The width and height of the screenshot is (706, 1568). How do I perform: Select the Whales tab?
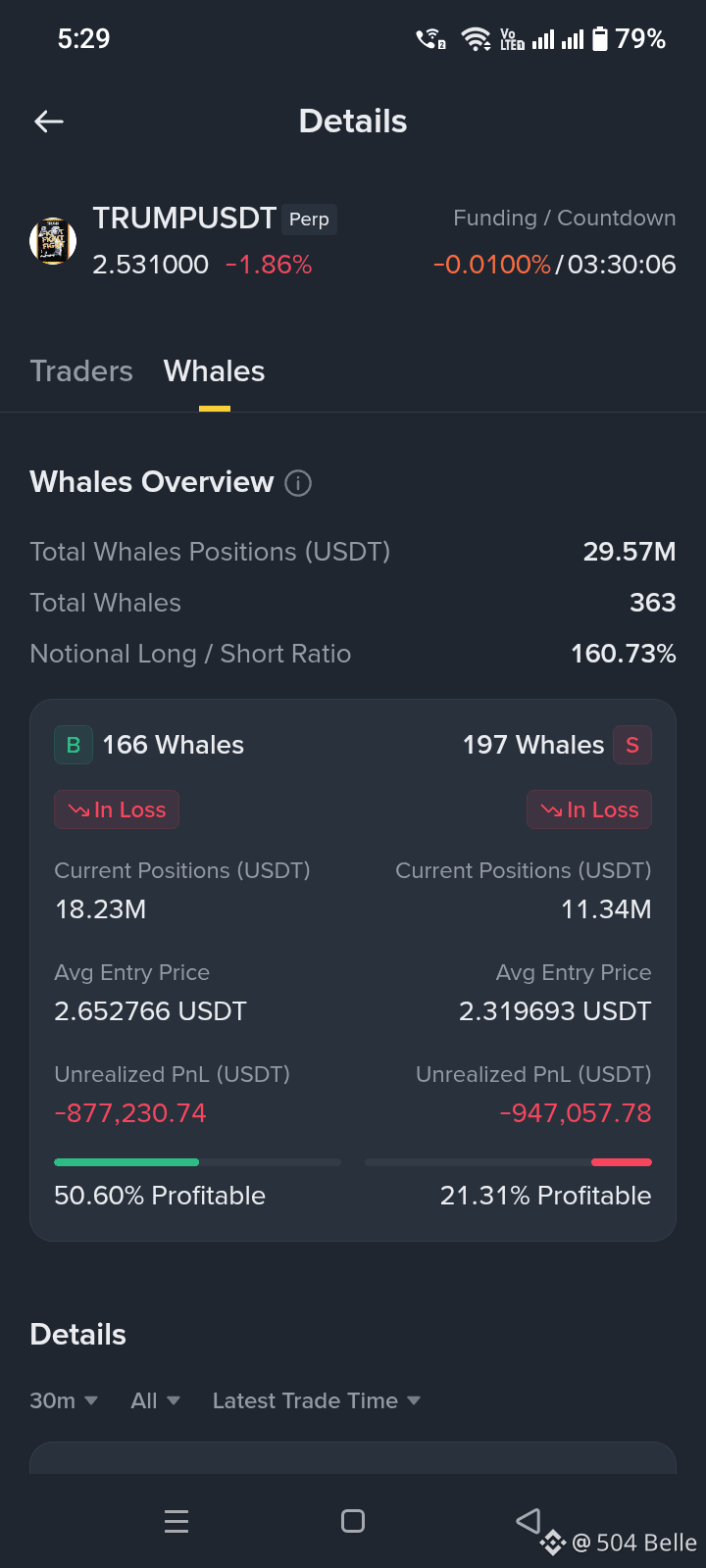click(x=214, y=371)
